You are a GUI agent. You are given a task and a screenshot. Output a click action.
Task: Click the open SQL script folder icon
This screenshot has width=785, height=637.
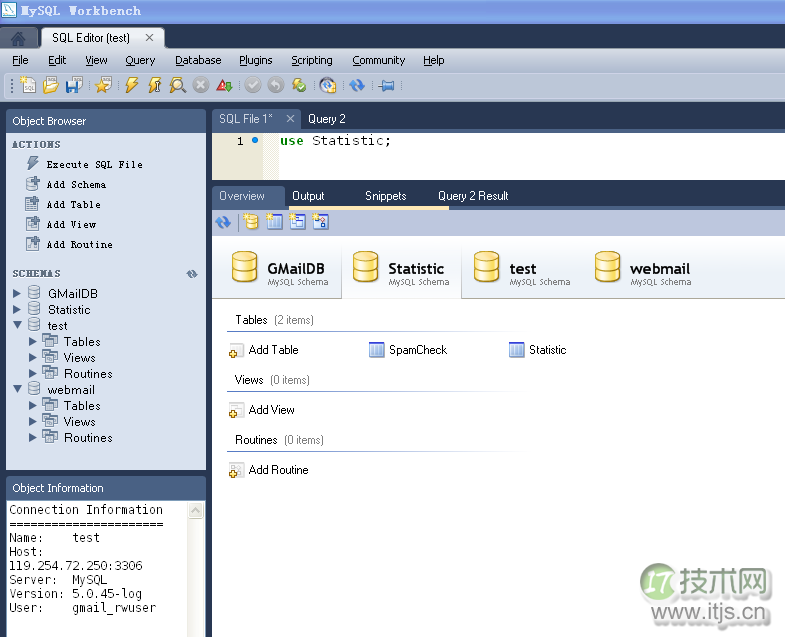49,86
